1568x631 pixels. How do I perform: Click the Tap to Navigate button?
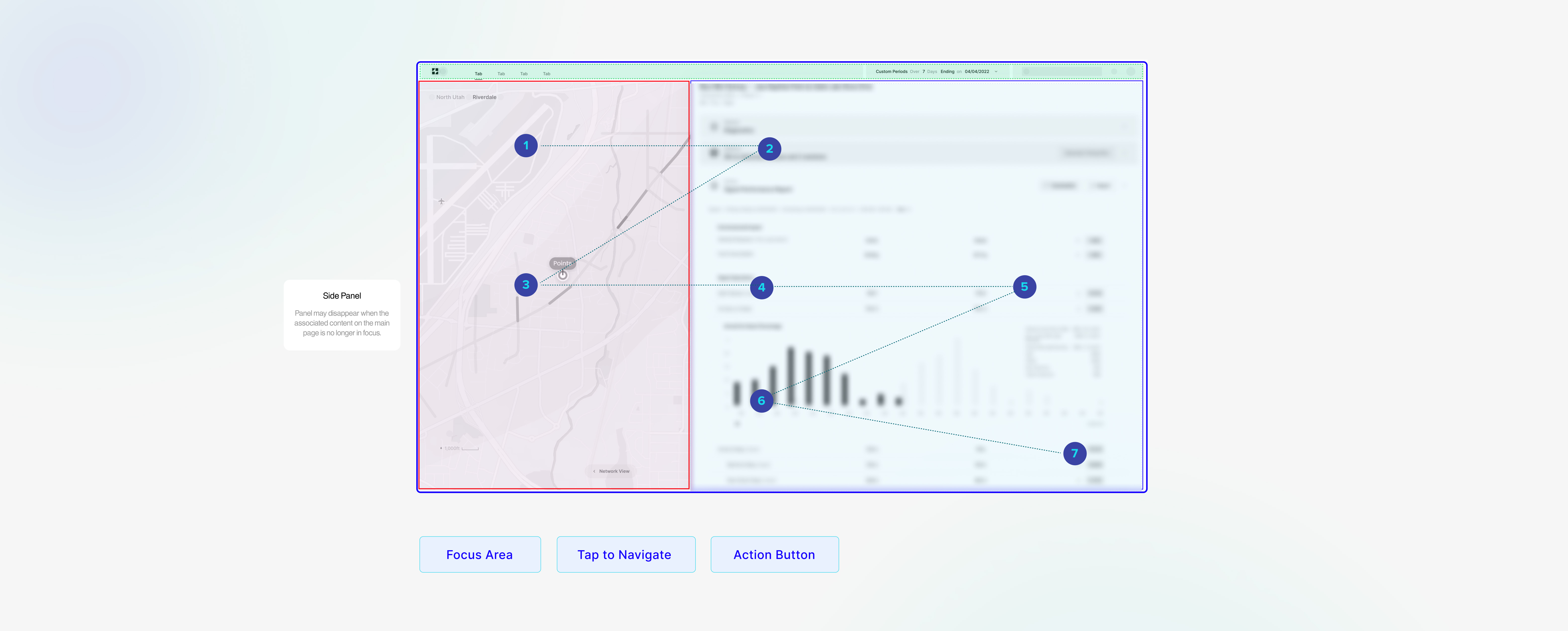pyautogui.click(x=626, y=554)
